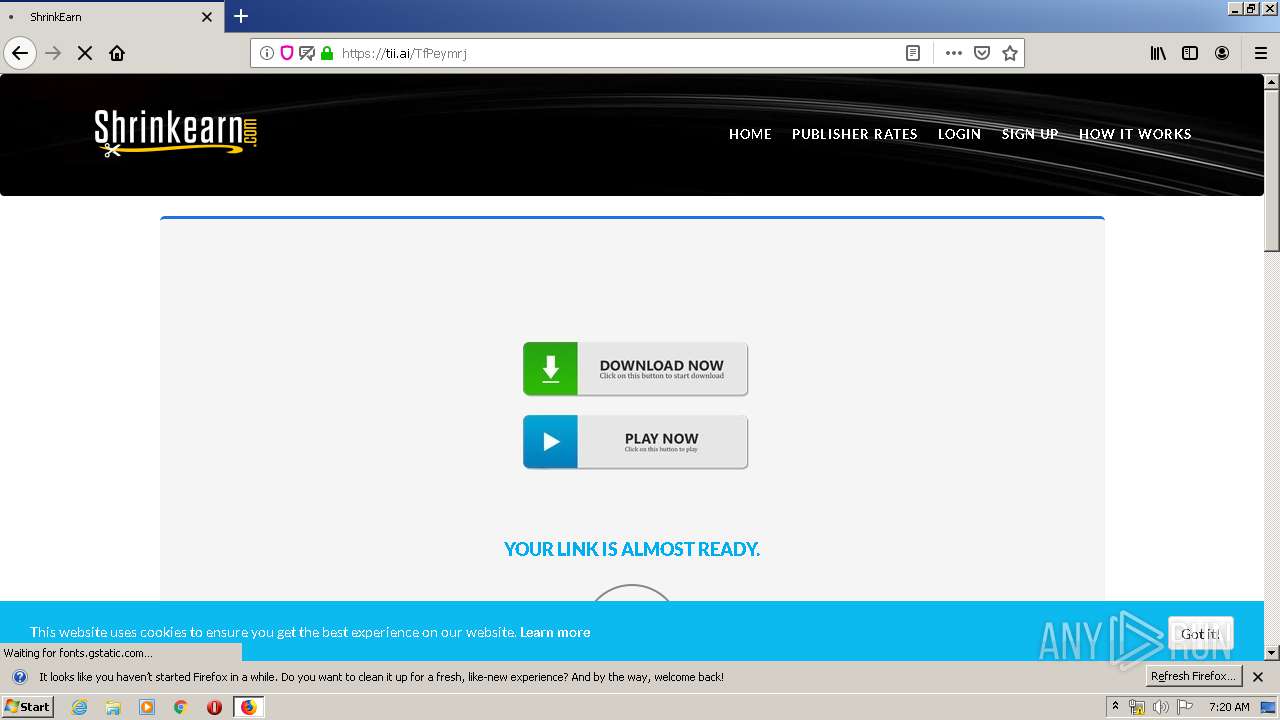Viewport: 1280px width, 720px height.
Task: Select the ShrinkEarn browser tab
Action: click(x=111, y=17)
